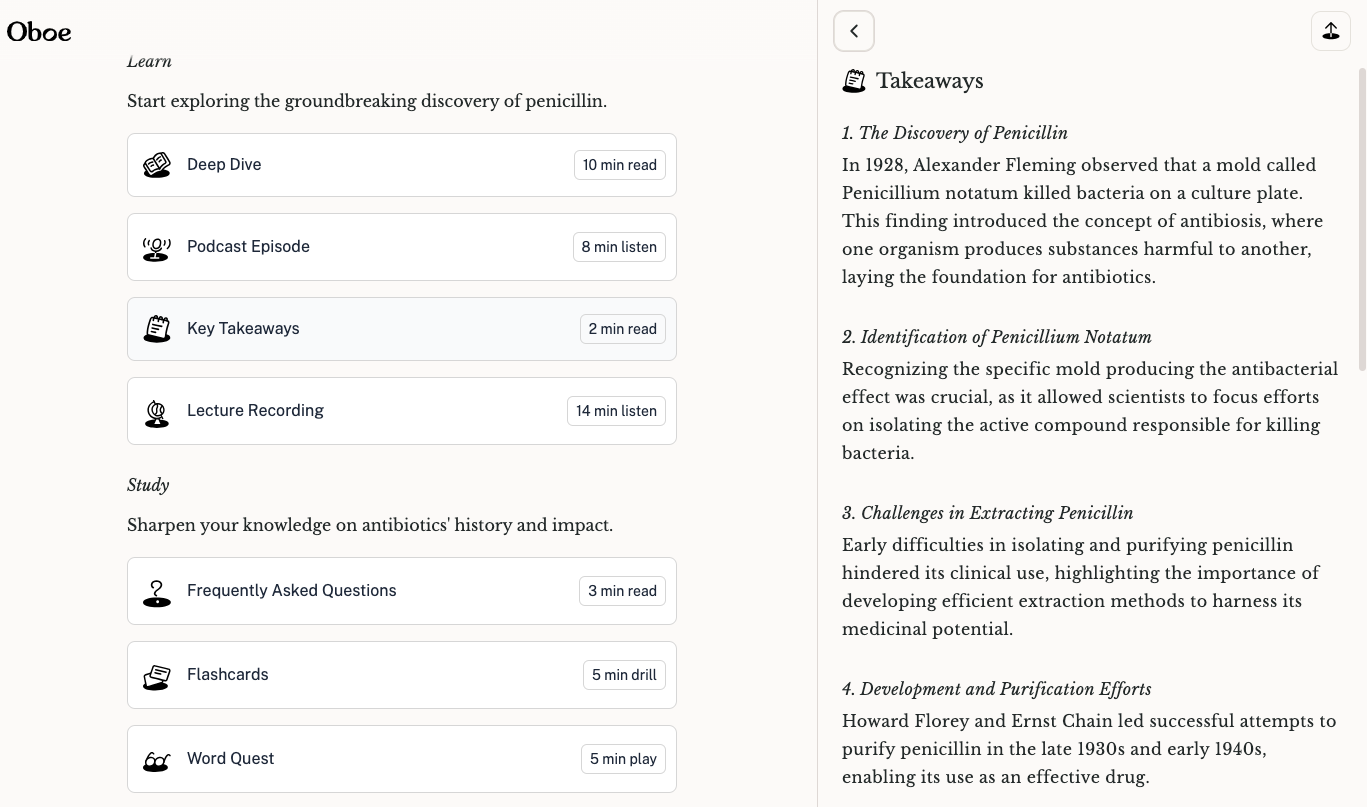Click the 5 min drill badge

click(624, 675)
